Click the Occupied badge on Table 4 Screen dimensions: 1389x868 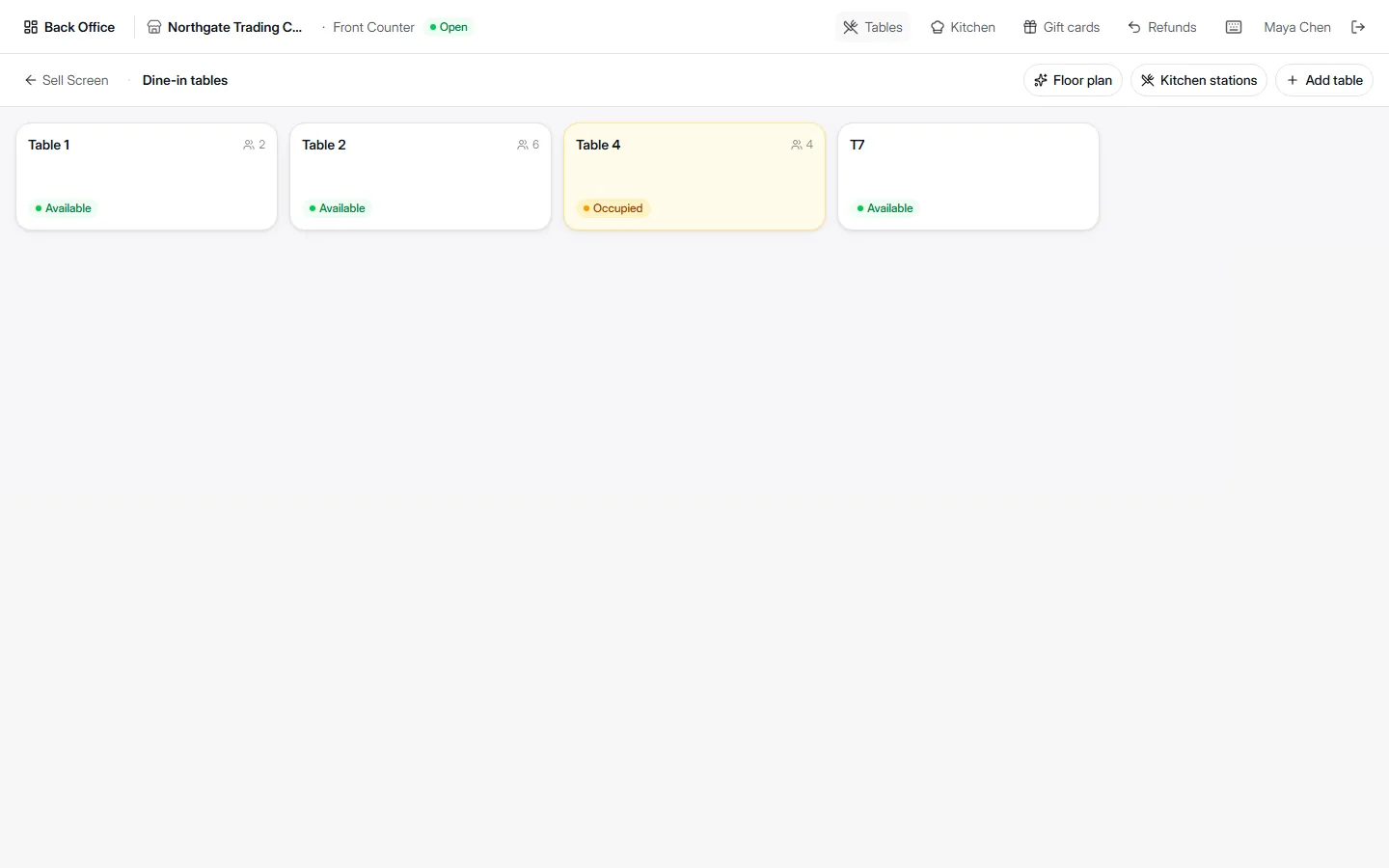pos(613,208)
